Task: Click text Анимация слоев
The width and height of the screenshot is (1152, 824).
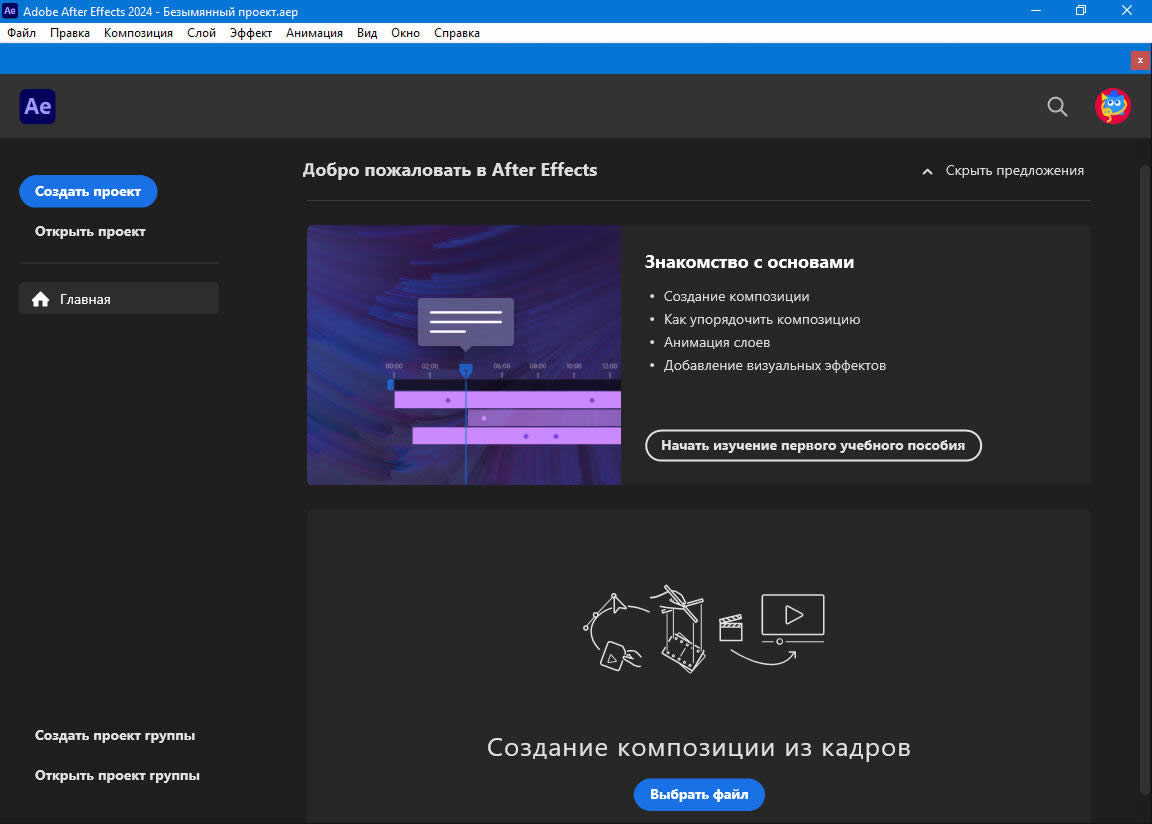Action: coord(716,342)
